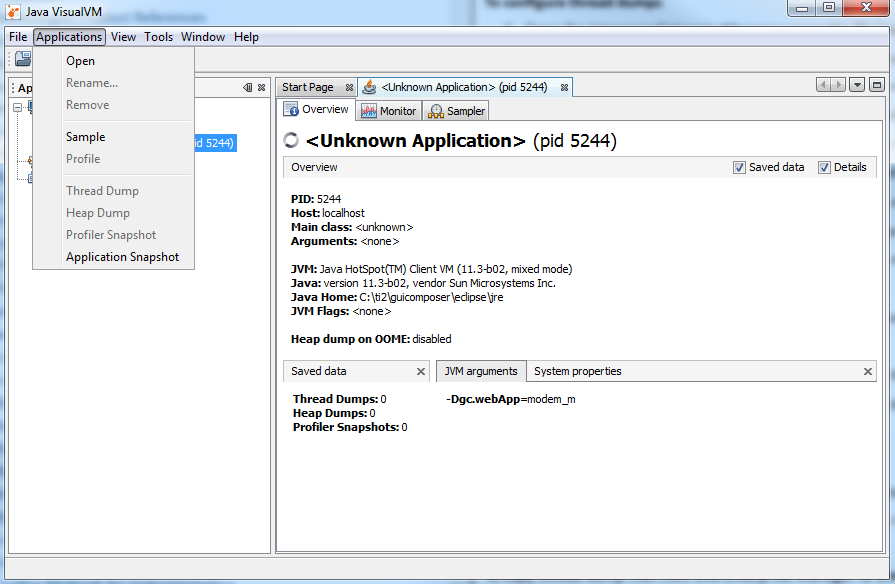Viewport: 895px width, 584px height.
Task: Choose Application Snapshot from the menu
Action: coord(113,257)
